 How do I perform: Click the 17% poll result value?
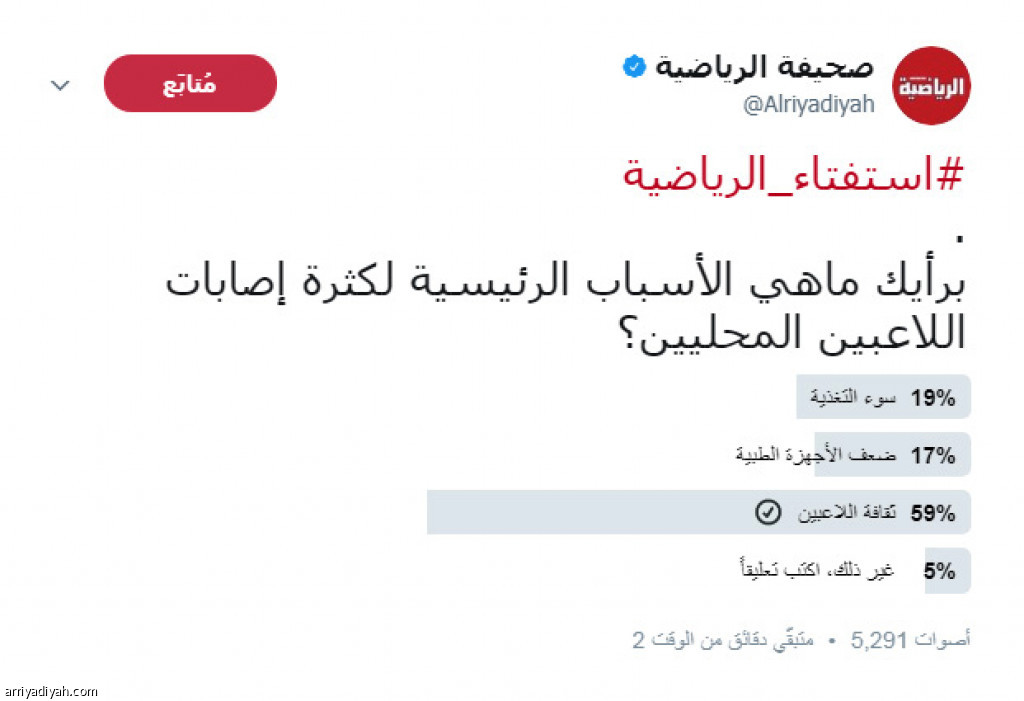pos(933,455)
